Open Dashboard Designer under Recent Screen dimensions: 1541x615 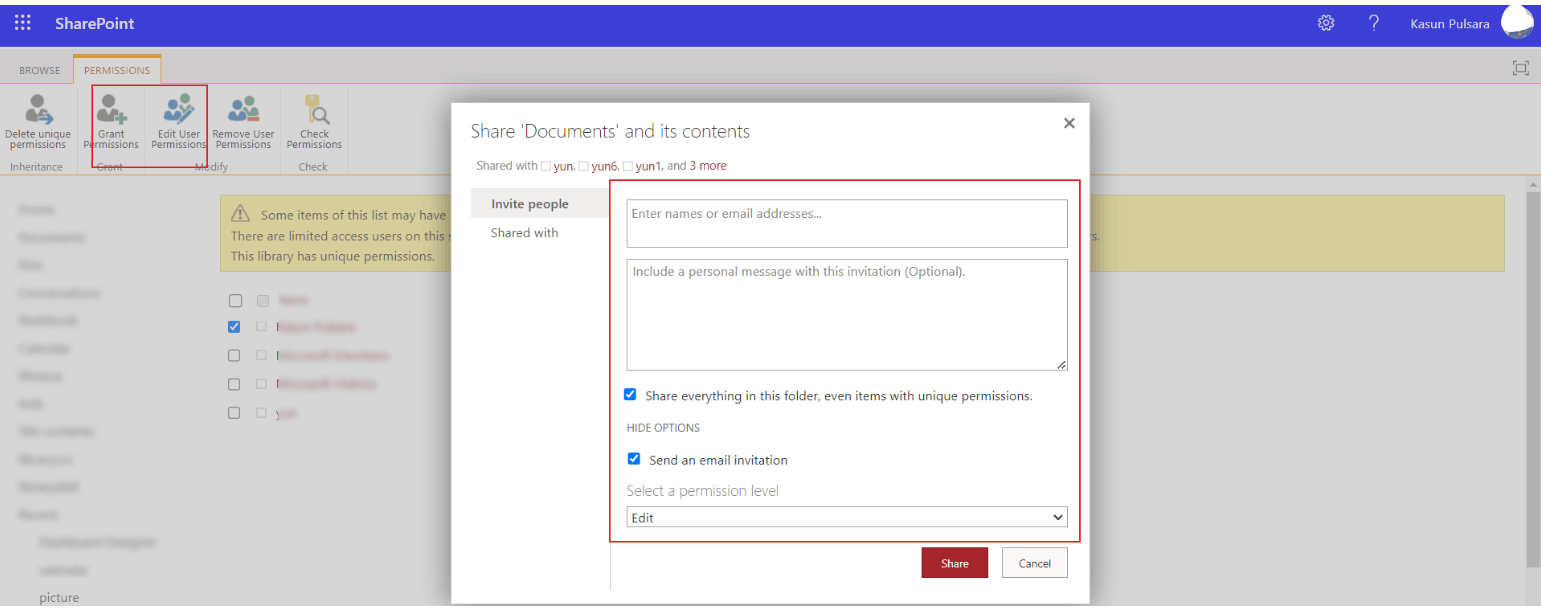coord(98,542)
